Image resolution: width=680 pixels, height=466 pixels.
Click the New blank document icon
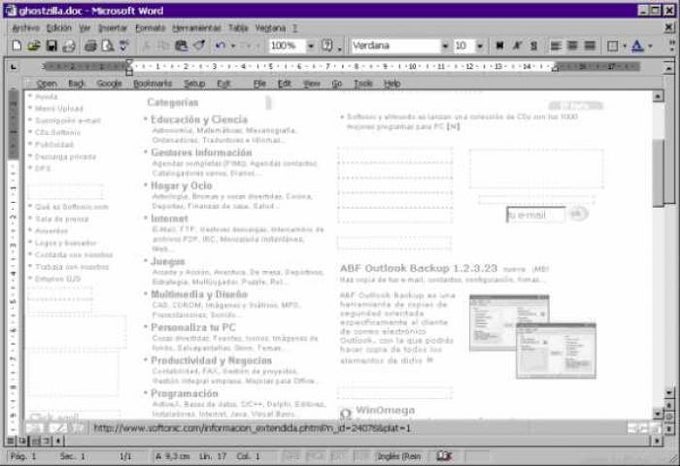[x=16, y=46]
